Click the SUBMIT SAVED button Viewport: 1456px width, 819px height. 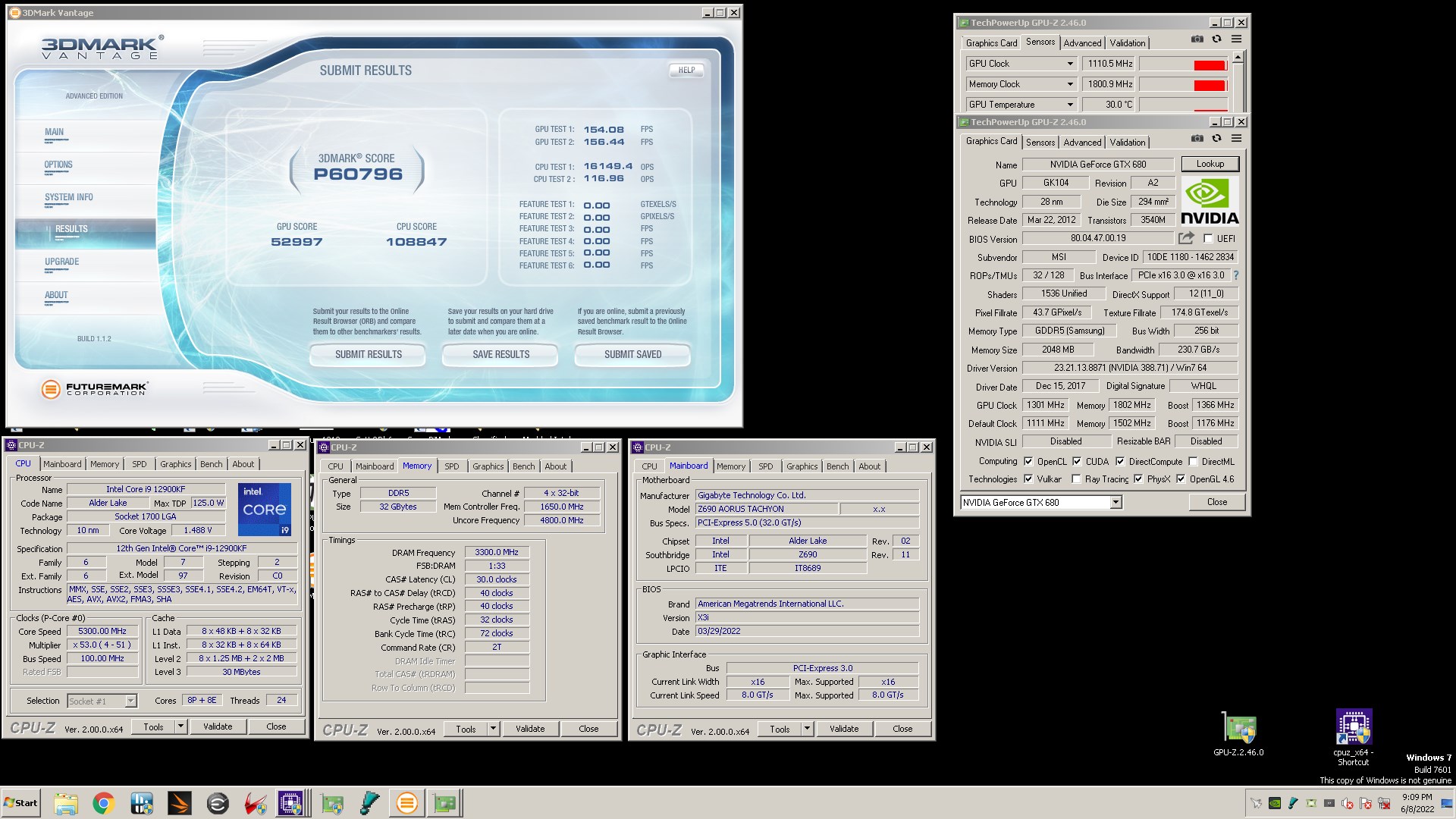pos(633,354)
